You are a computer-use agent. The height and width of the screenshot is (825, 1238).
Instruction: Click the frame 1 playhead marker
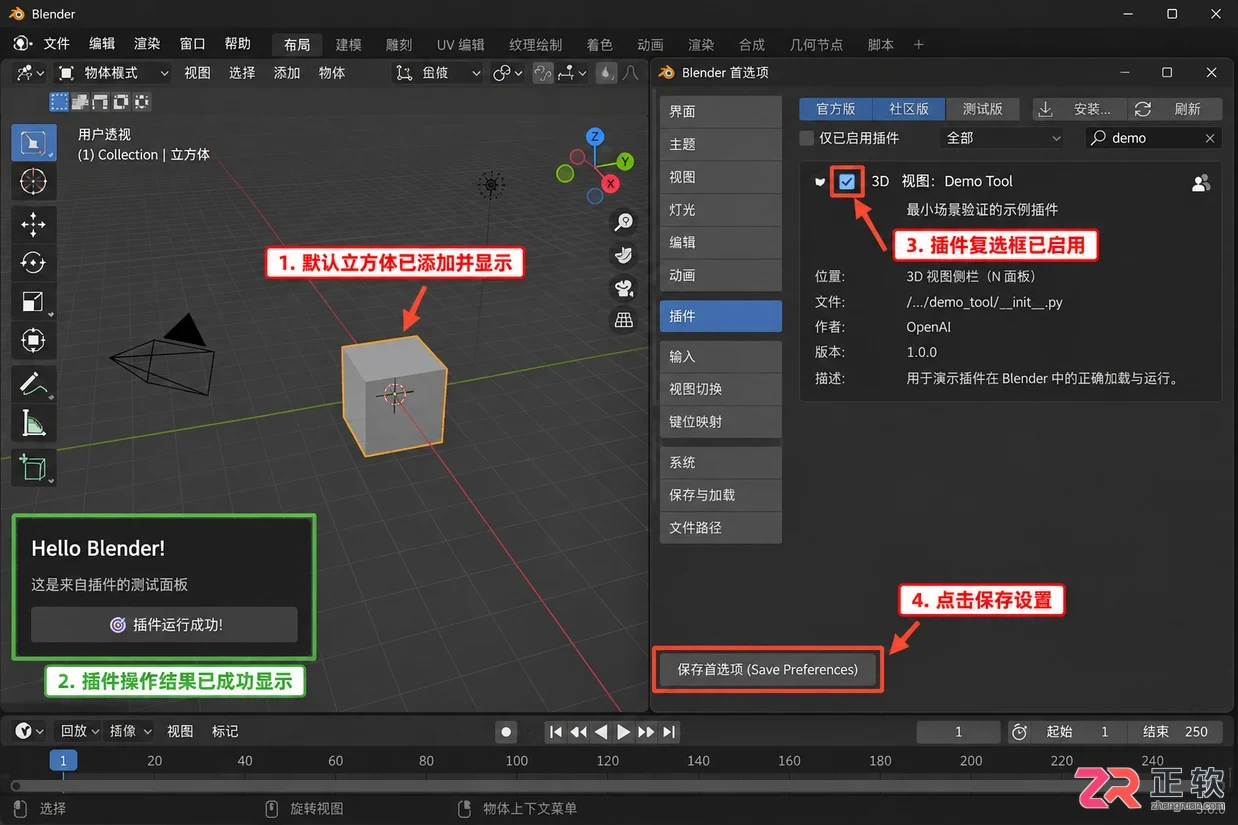tap(62, 761)
